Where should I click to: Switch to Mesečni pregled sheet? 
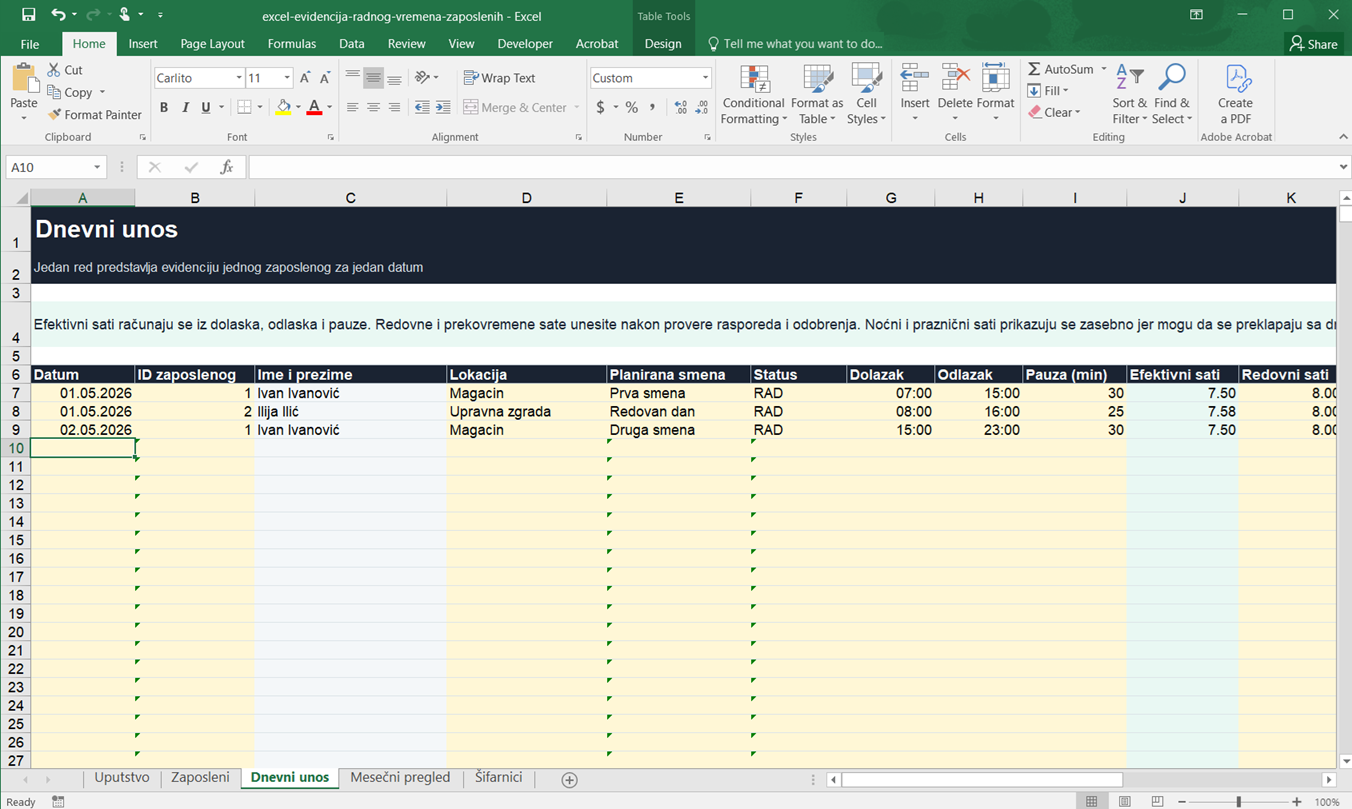pos(400,778)
